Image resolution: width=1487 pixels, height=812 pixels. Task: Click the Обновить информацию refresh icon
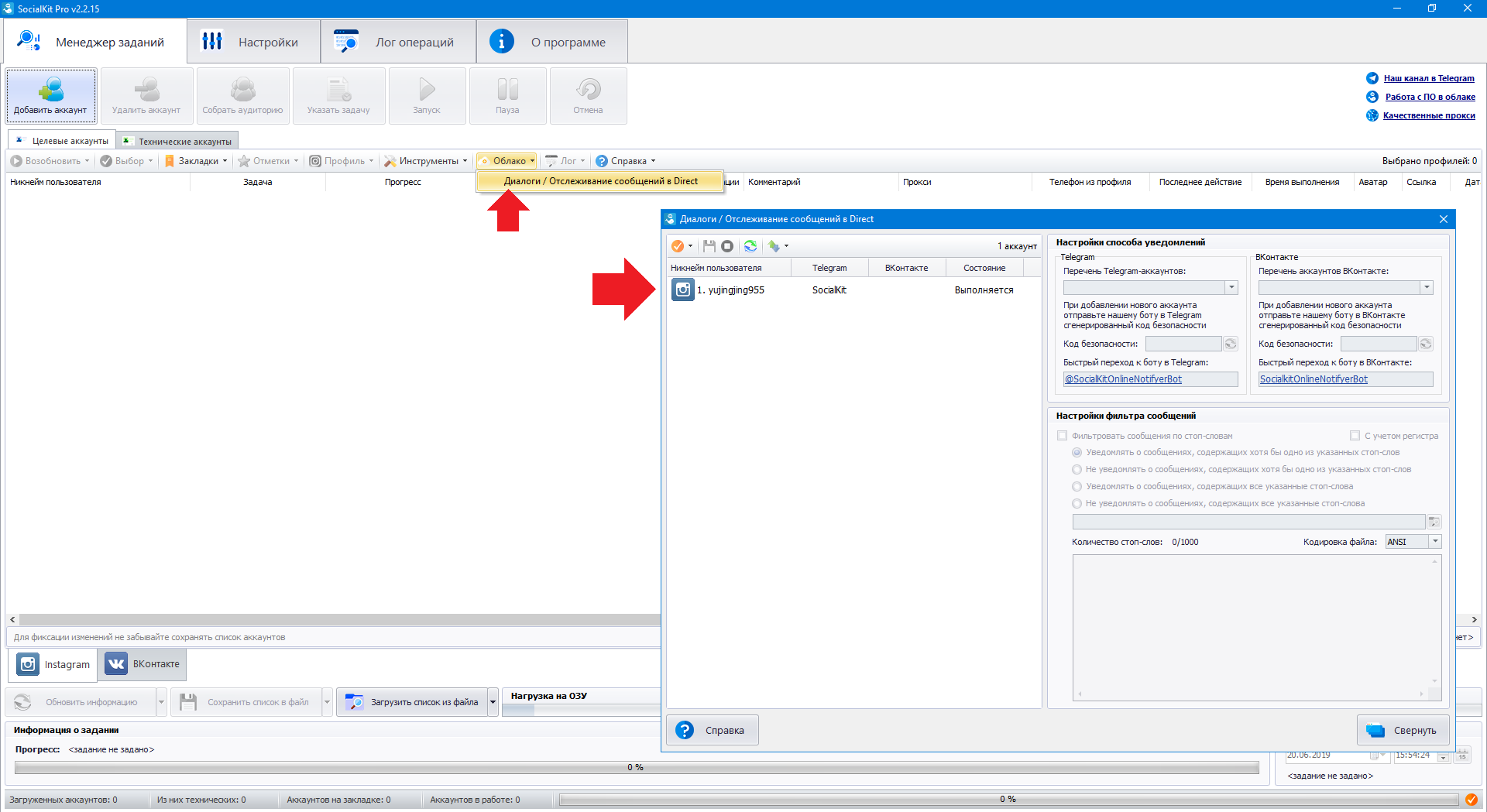pos(22,702)
